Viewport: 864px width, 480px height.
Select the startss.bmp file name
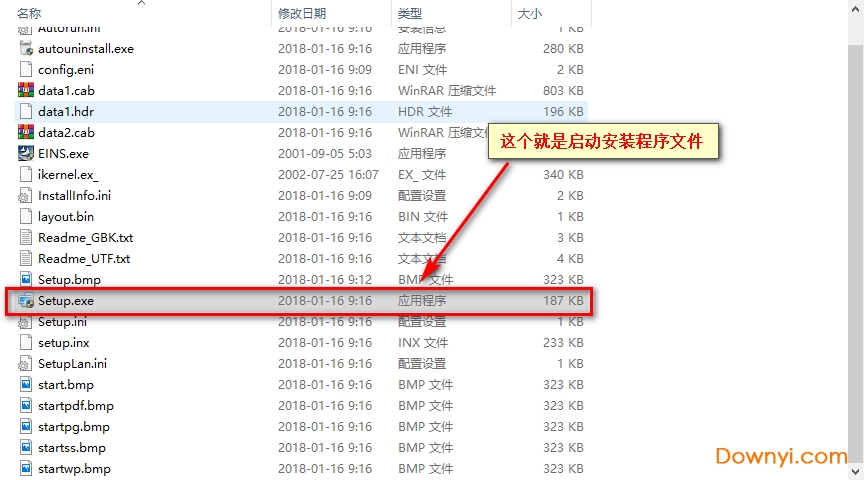click(72, 447)
